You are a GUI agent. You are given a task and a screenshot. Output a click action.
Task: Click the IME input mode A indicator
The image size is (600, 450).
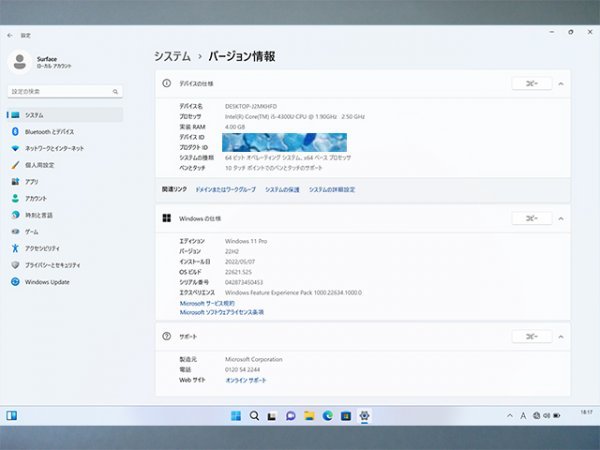tap(523, 416)
